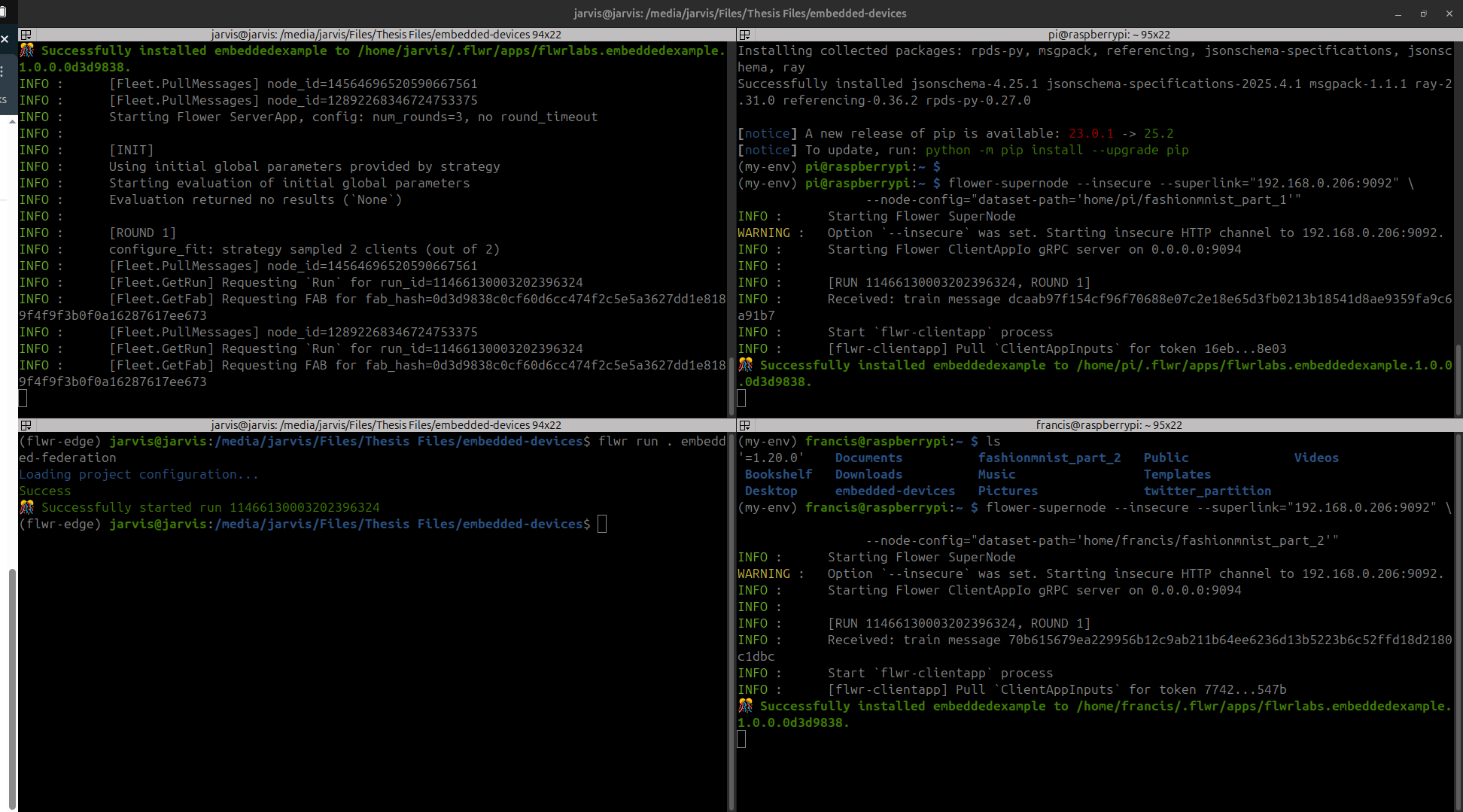Screen dimensions: 1463x812
Task: Click the cursor at the bottom-left pane prompt
Action: [x=602, y=524]
